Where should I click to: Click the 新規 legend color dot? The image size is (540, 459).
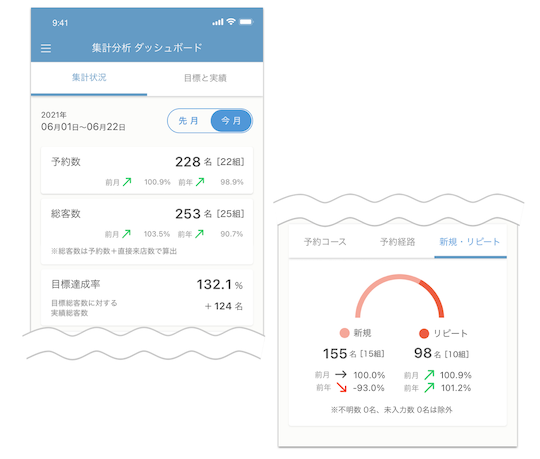coord(344,333)
